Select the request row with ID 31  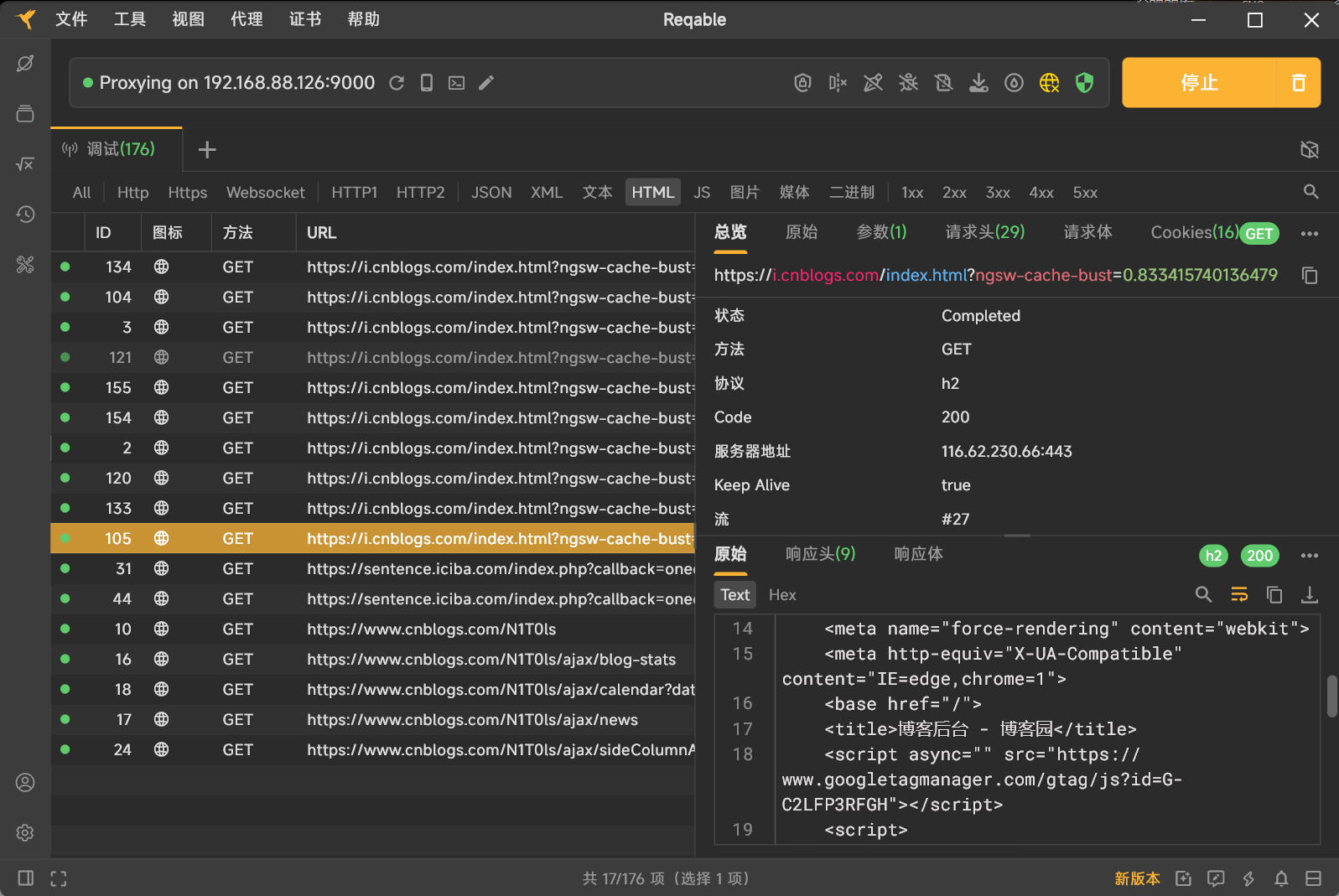point(373,569)
